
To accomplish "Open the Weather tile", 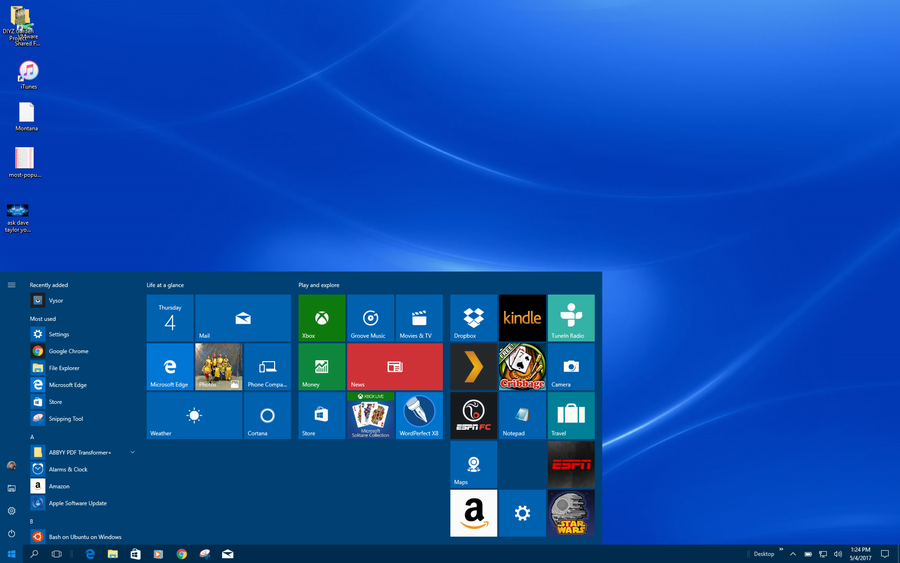I will 194,416.
